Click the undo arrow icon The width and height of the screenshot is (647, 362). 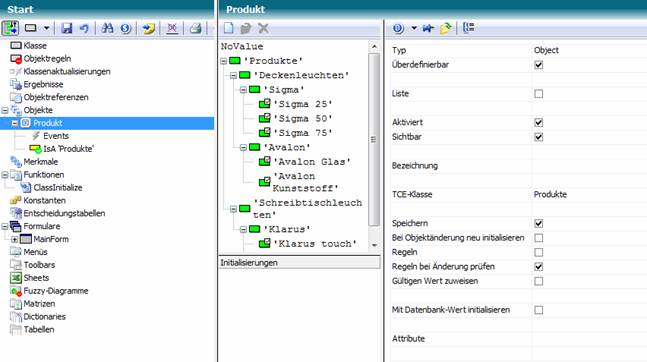click(x=84, y=28)
